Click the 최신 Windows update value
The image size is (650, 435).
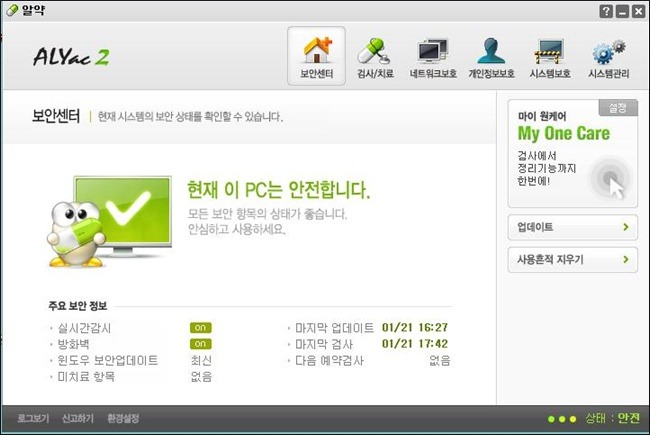click(201, 360)
